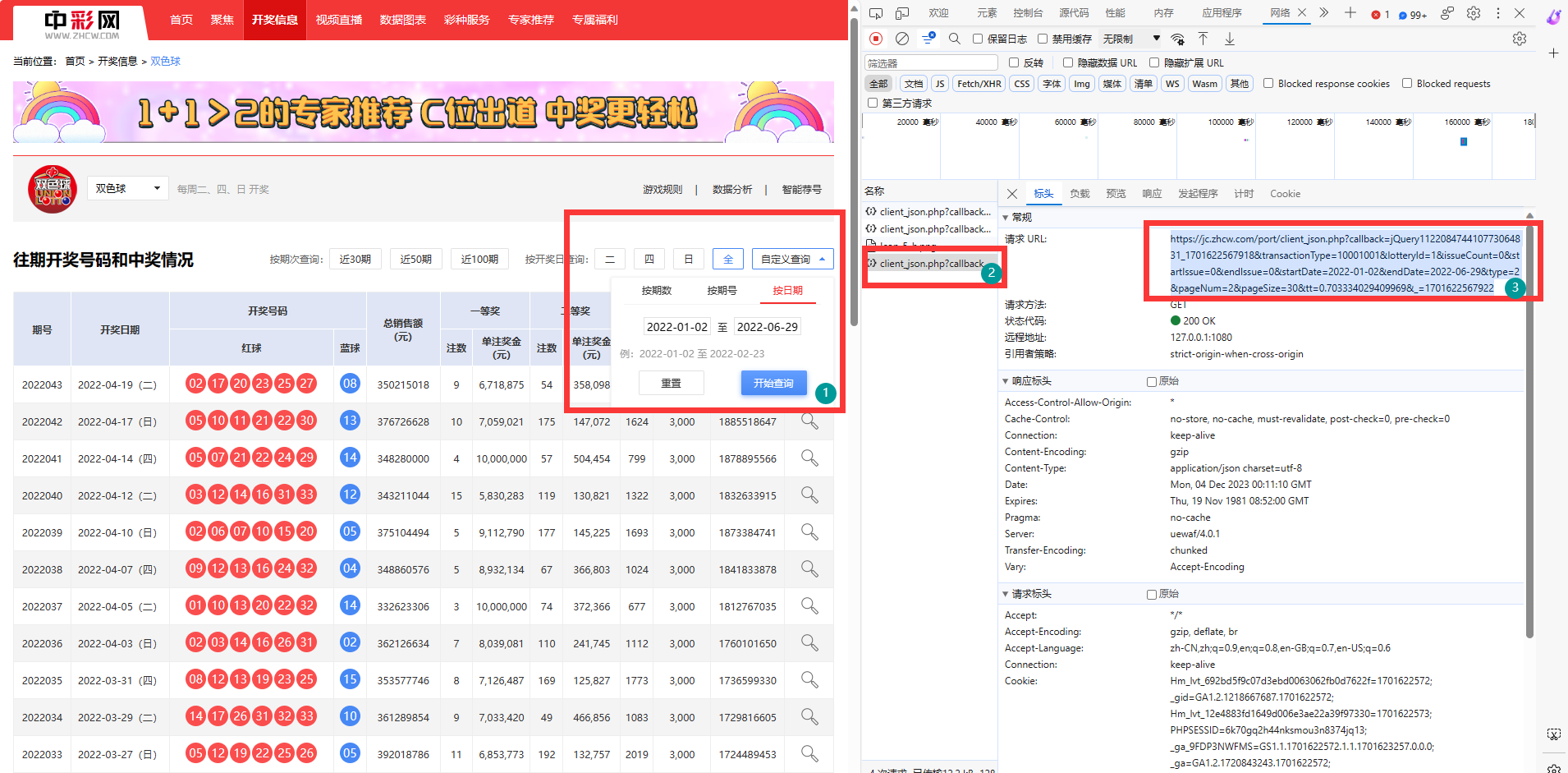Click the sidebar plus icon
1568x773 pixels.
coord(1553,53)
